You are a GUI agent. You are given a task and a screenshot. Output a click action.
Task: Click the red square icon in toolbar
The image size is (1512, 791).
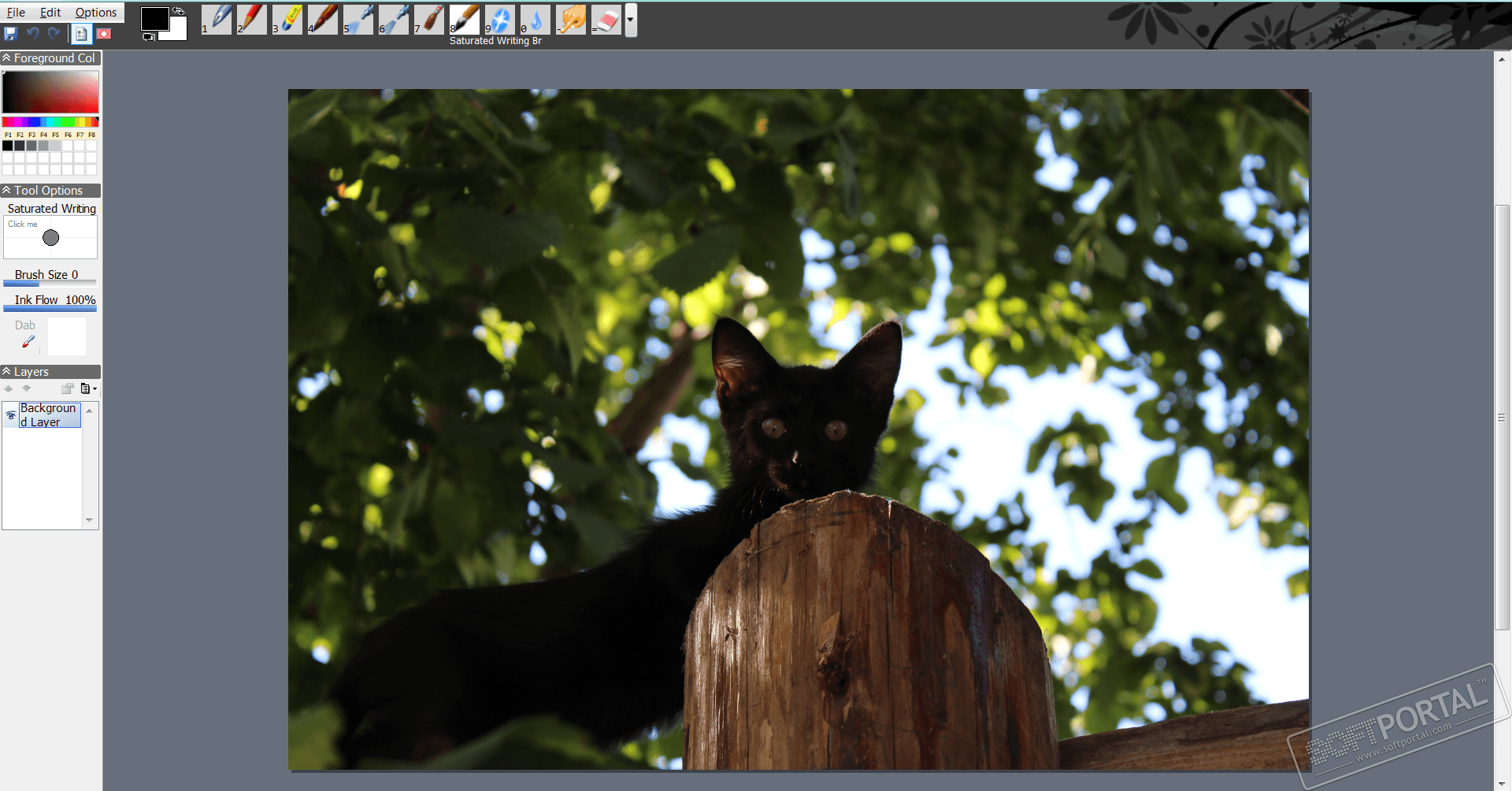(104, 34)
